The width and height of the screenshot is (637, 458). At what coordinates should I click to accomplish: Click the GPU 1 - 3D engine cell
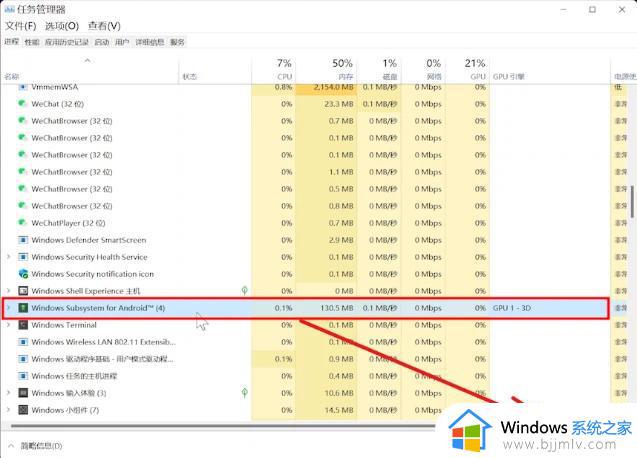click(550, 308)
